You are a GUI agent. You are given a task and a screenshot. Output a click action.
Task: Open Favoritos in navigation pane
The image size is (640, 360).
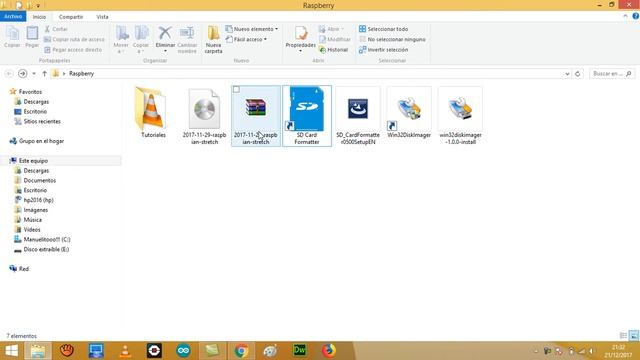(30, 92)
